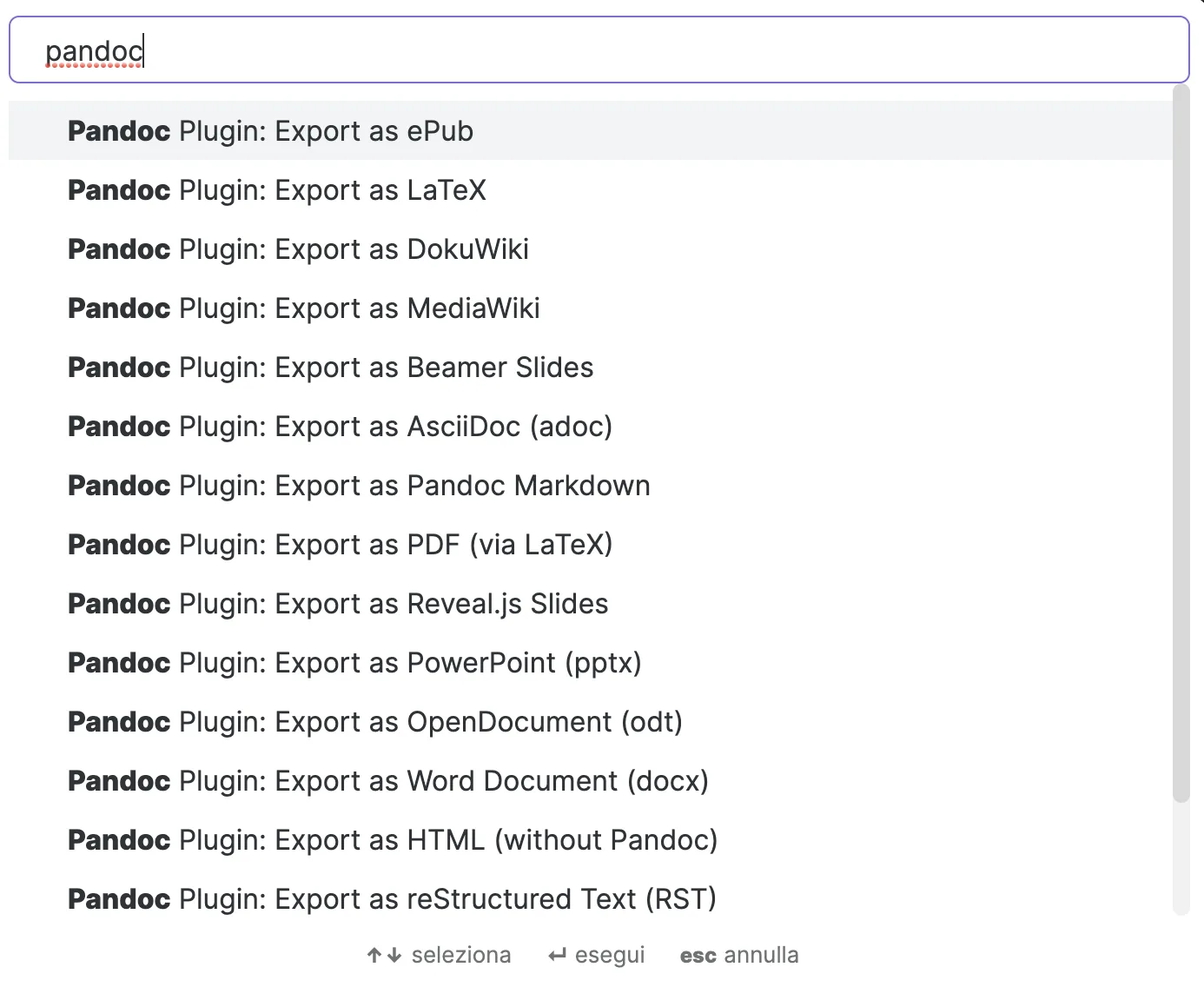The image size is (1204, 987).
Task: Choose Export as LaTeX command
Action: coord(277,190)
